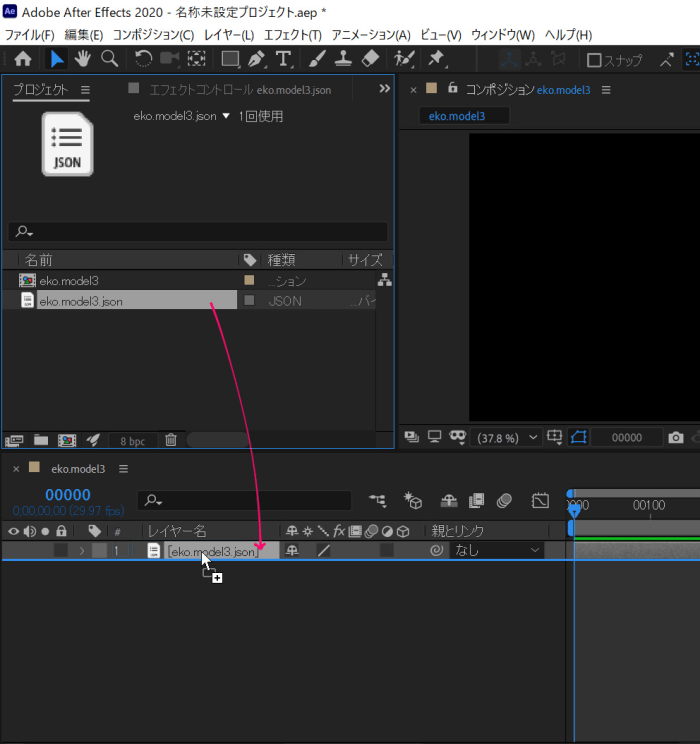
Task: Open grid and guide options icon
Action: 554,437
